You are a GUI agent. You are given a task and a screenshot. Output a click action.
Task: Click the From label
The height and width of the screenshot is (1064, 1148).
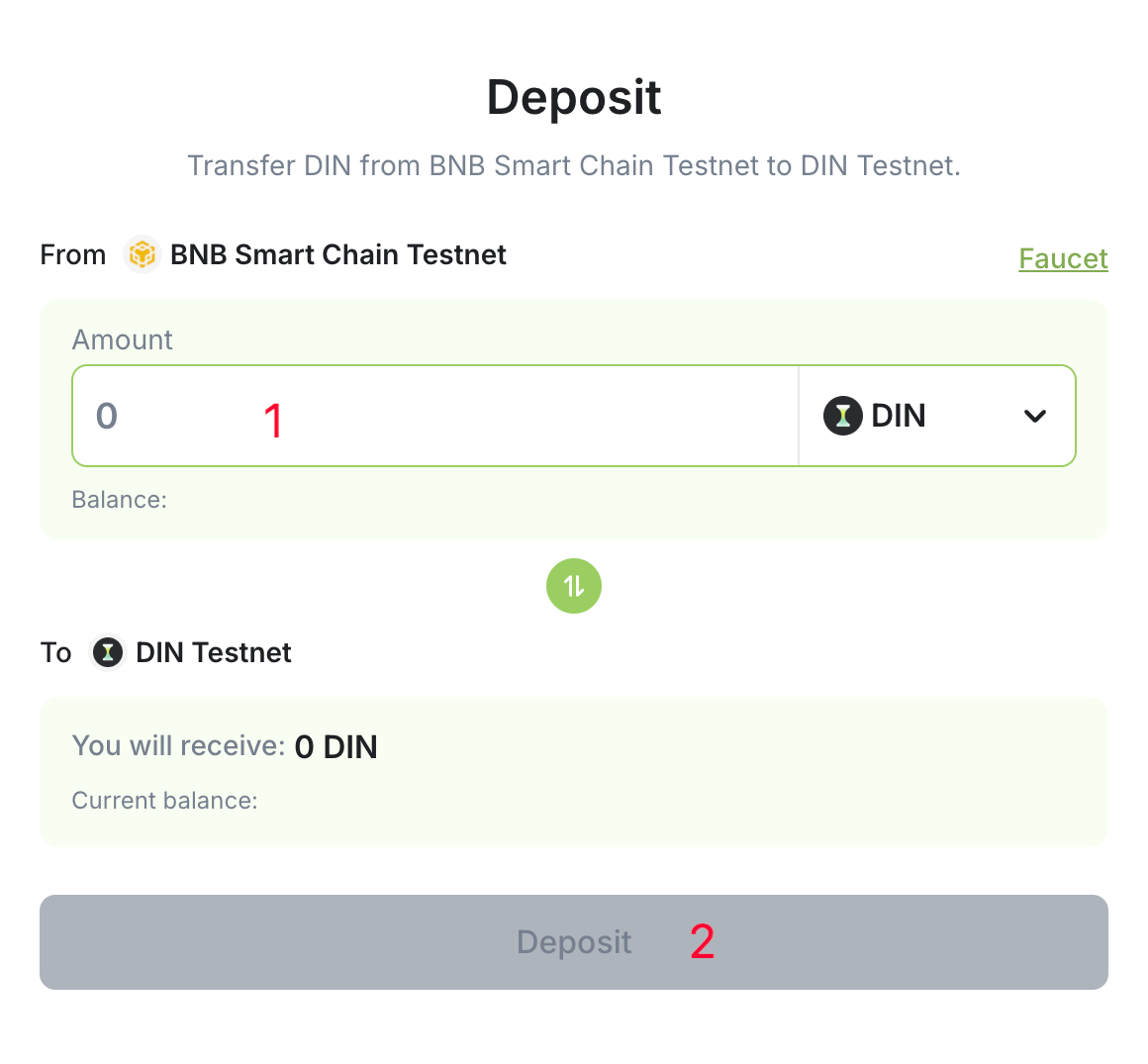(73, 254)
